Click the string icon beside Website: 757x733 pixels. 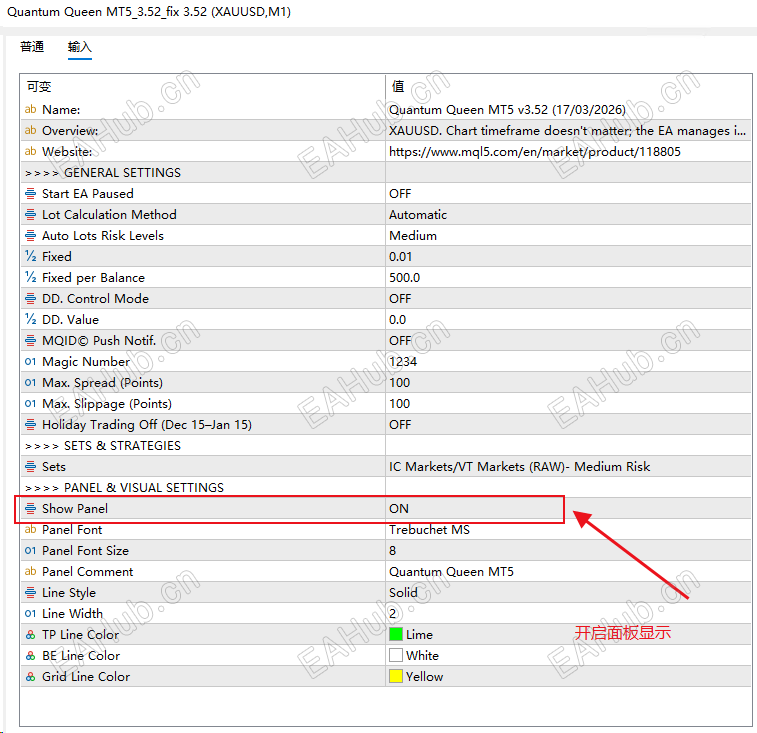(x=30, y=151)
